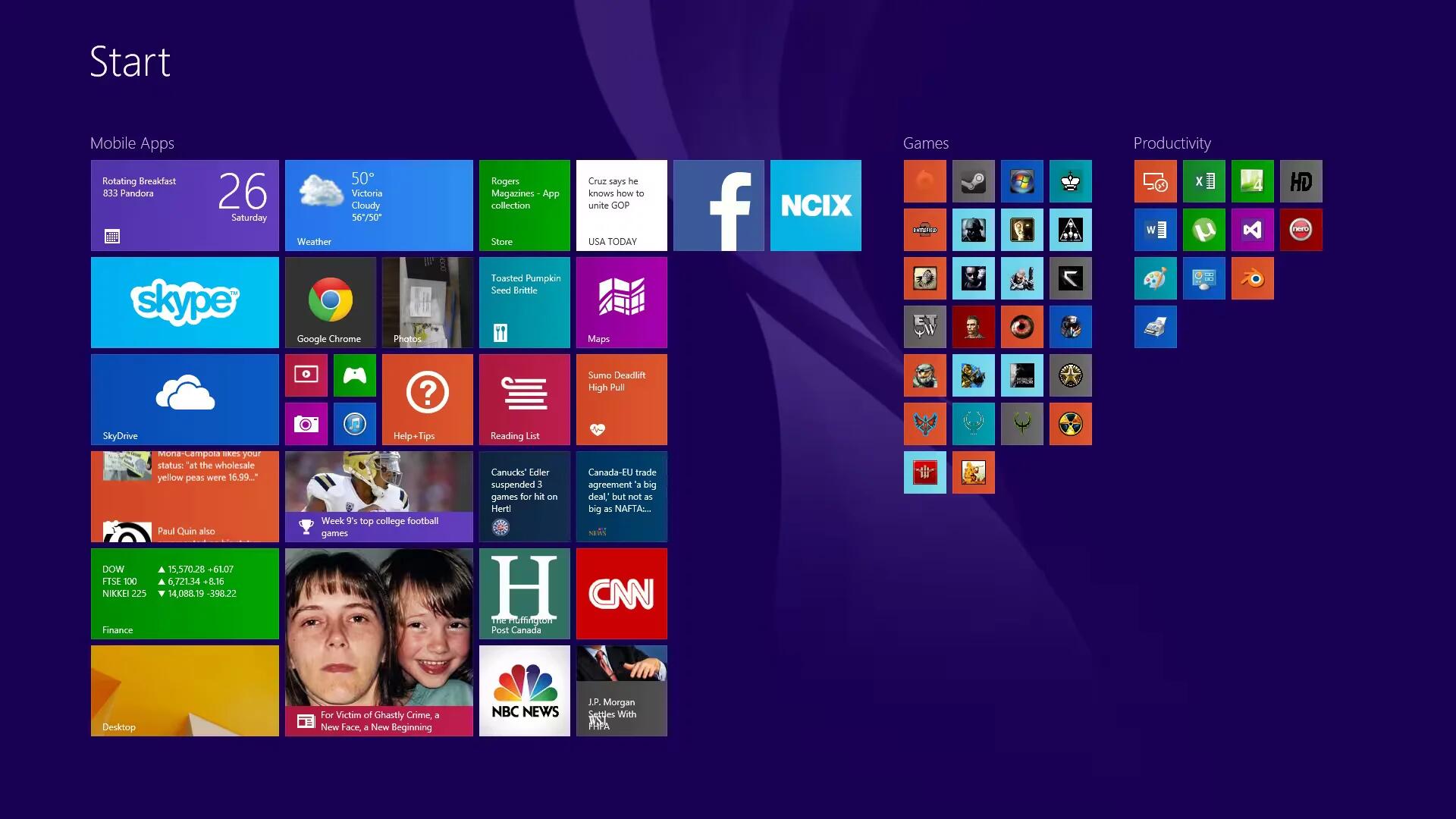Open the Canada-EU trade agreement news tile
Screen dimensions: 1456x819
621,497
